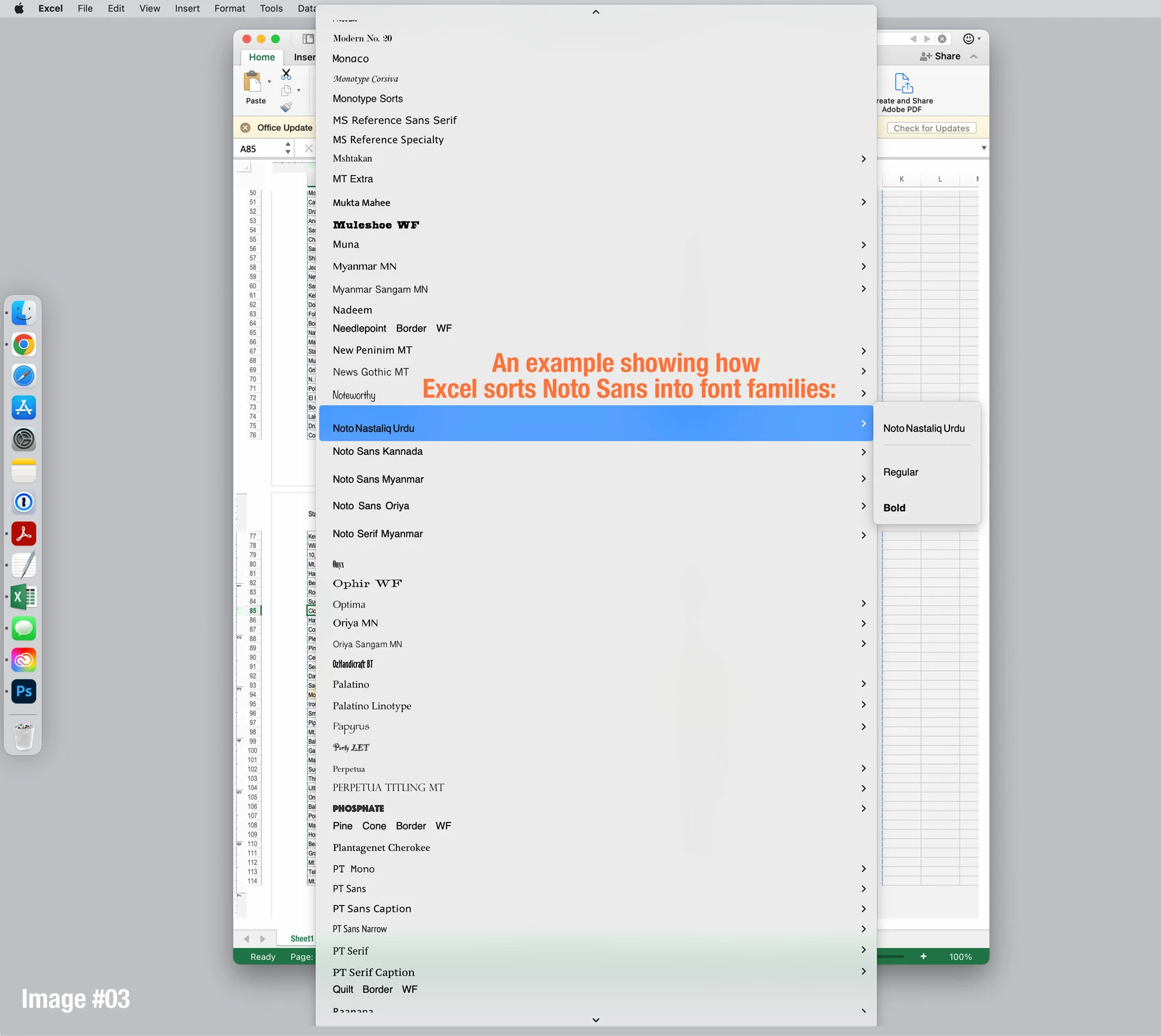Open Finder from the Dock
Screen dimensions: 1161x1036
24,313
